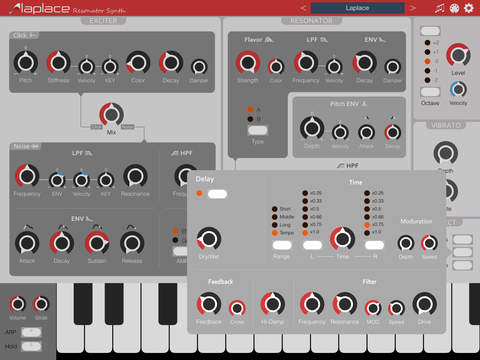Click the Delay Dry/Wet knob
Screen dimensions: 480x360
[x=209, y=239]
